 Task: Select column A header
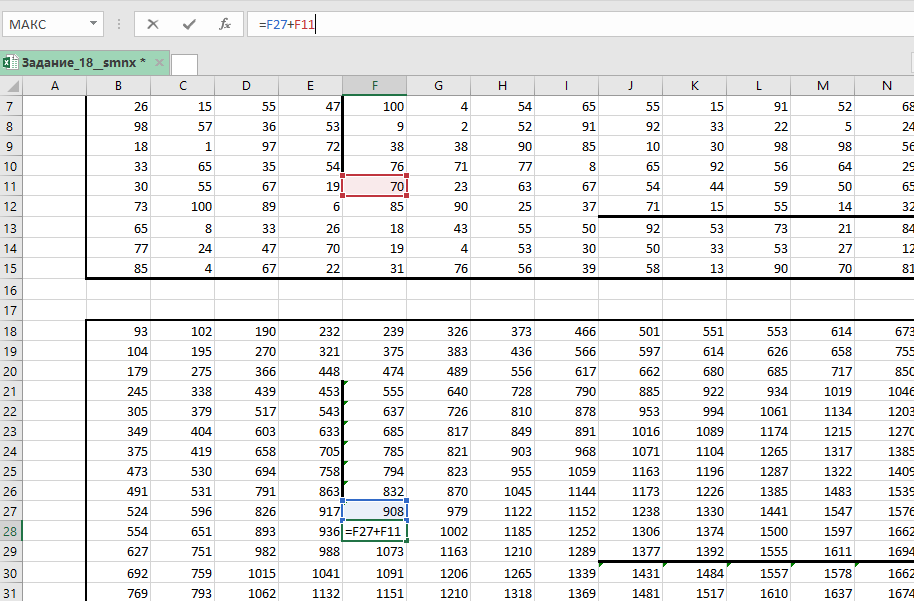(x=54, y=86)
